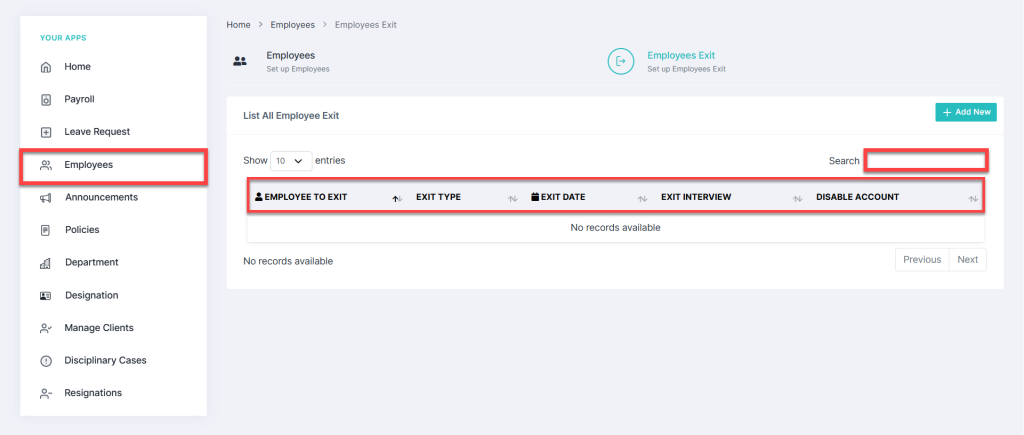Click the Leave Request plus icon
This screenshot has height=435, width=1024.
click(45, 132)
